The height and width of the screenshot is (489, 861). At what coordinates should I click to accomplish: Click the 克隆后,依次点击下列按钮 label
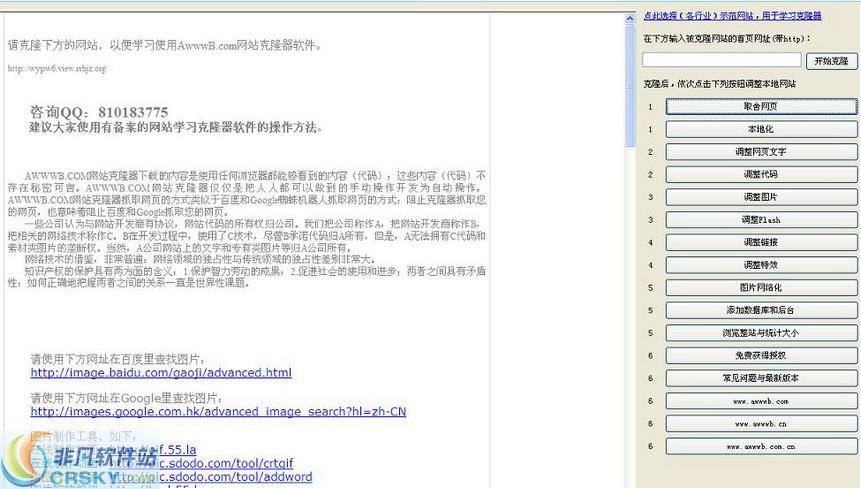coord(719,84)
